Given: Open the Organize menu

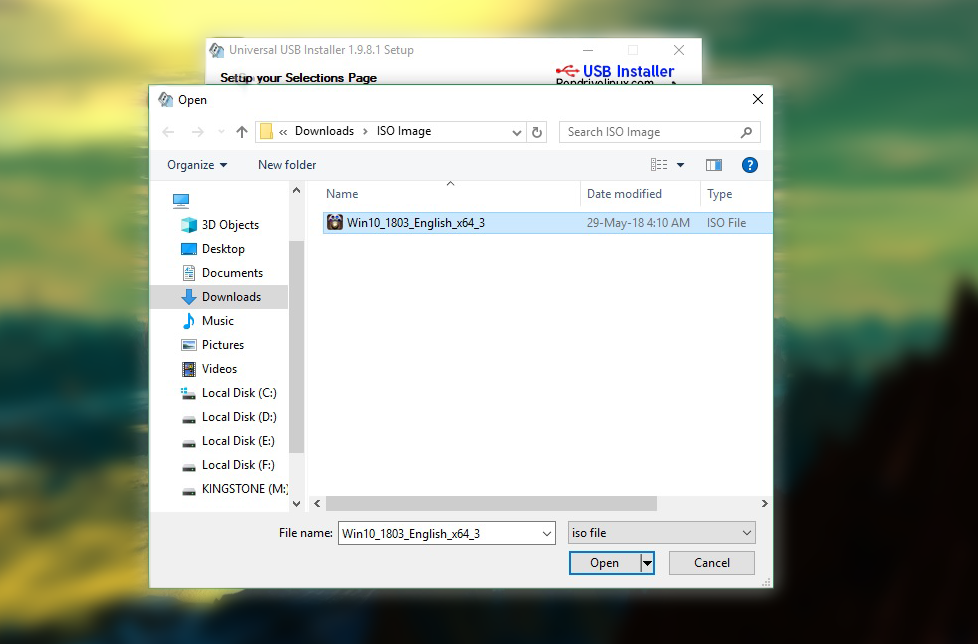Looking at the screenshot, I should 196,165.
